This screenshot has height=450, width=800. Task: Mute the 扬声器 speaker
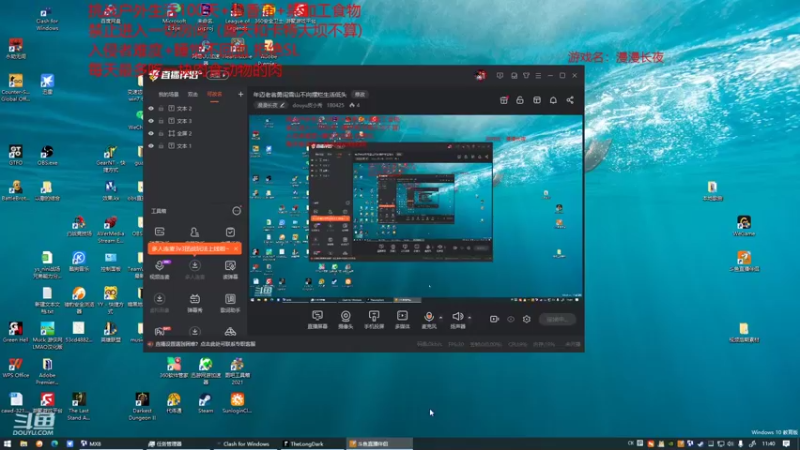point(457,319)
